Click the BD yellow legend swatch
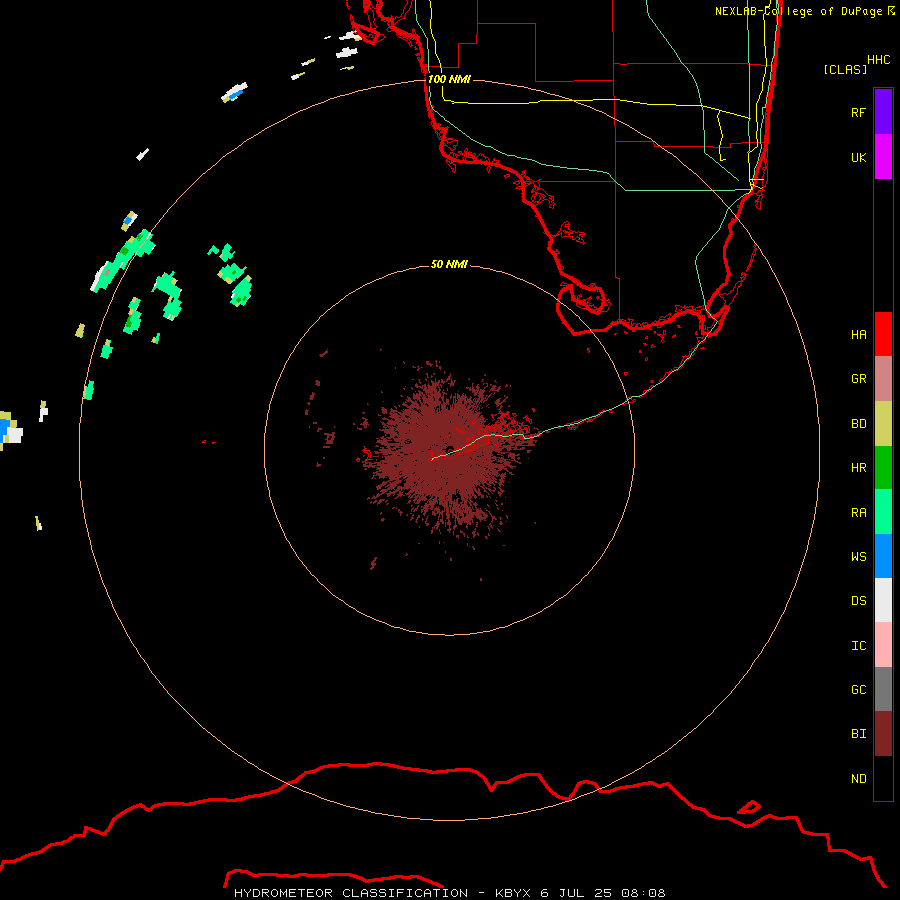The width and height of the screenshot is (900, 900). click(x=883, y=424)
